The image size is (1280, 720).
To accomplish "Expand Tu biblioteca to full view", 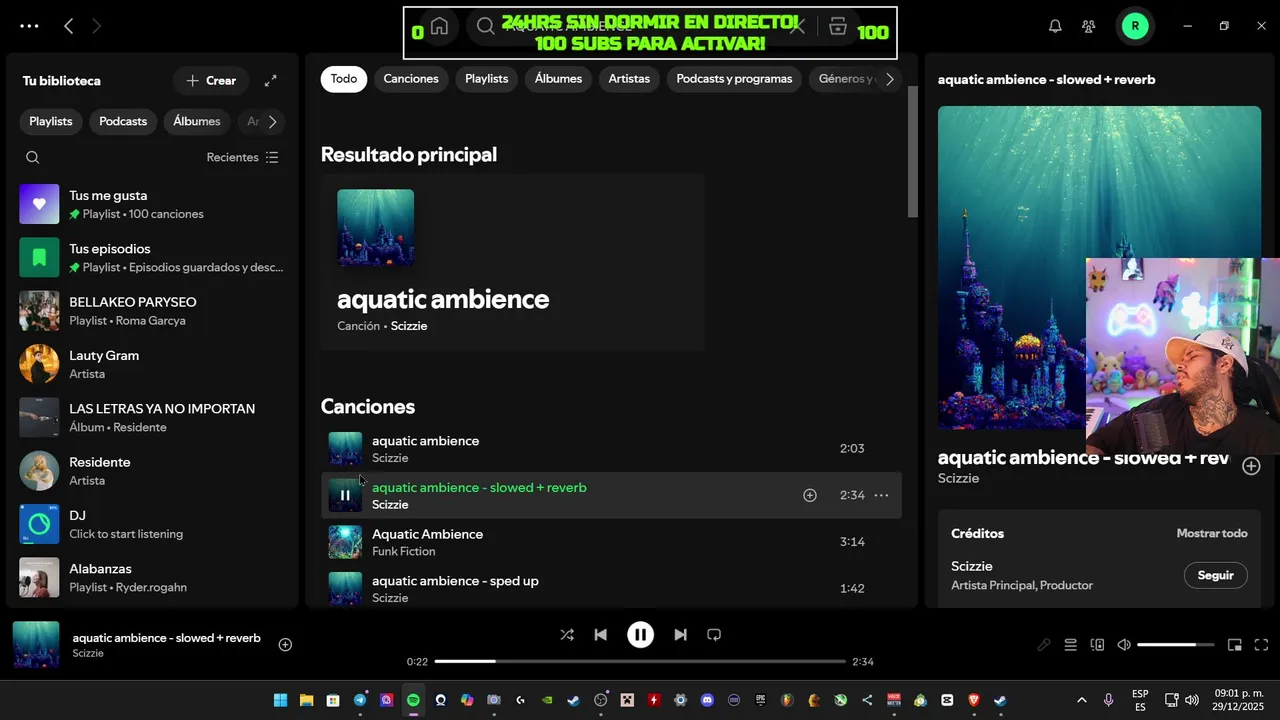I will coord(271,81).
